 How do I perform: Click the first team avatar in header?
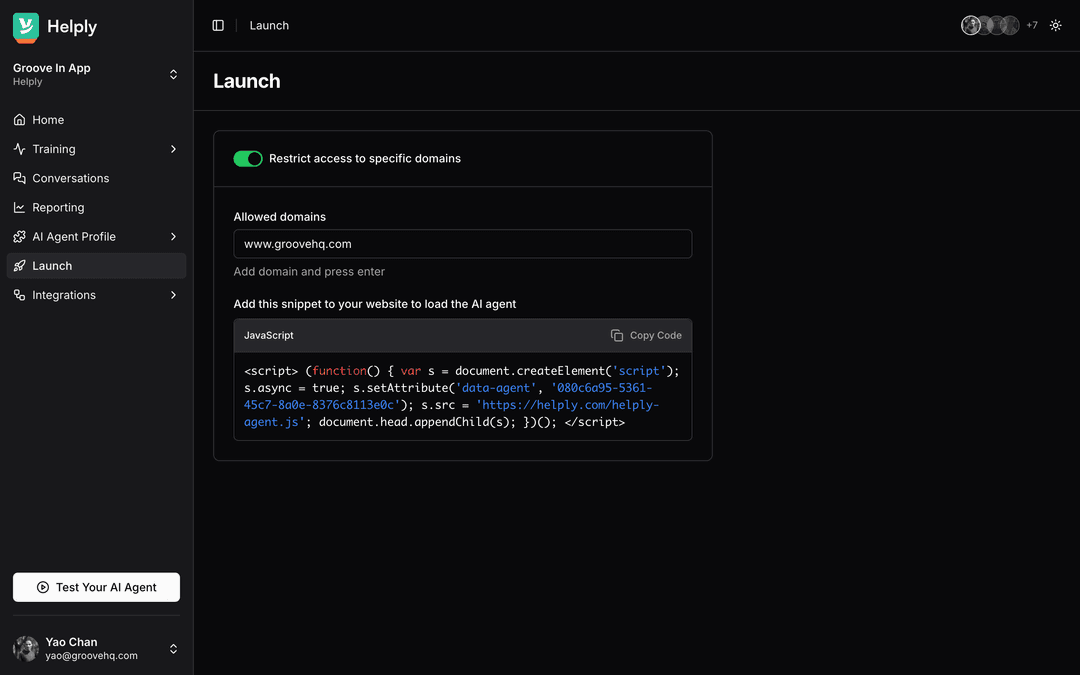click(x=971, y=25)
